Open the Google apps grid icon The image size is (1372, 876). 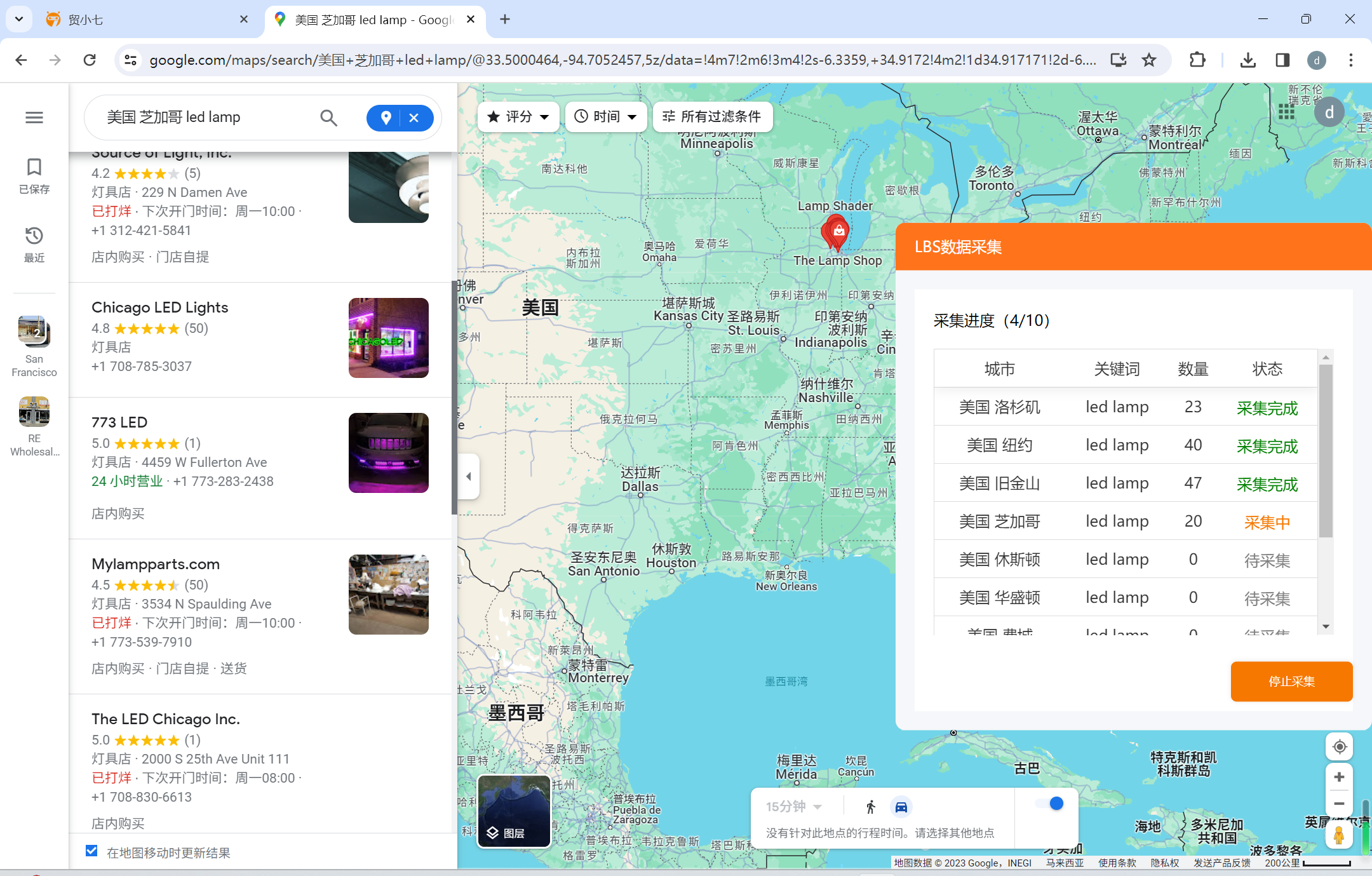pyautogui.click(x=1287, y=112)
